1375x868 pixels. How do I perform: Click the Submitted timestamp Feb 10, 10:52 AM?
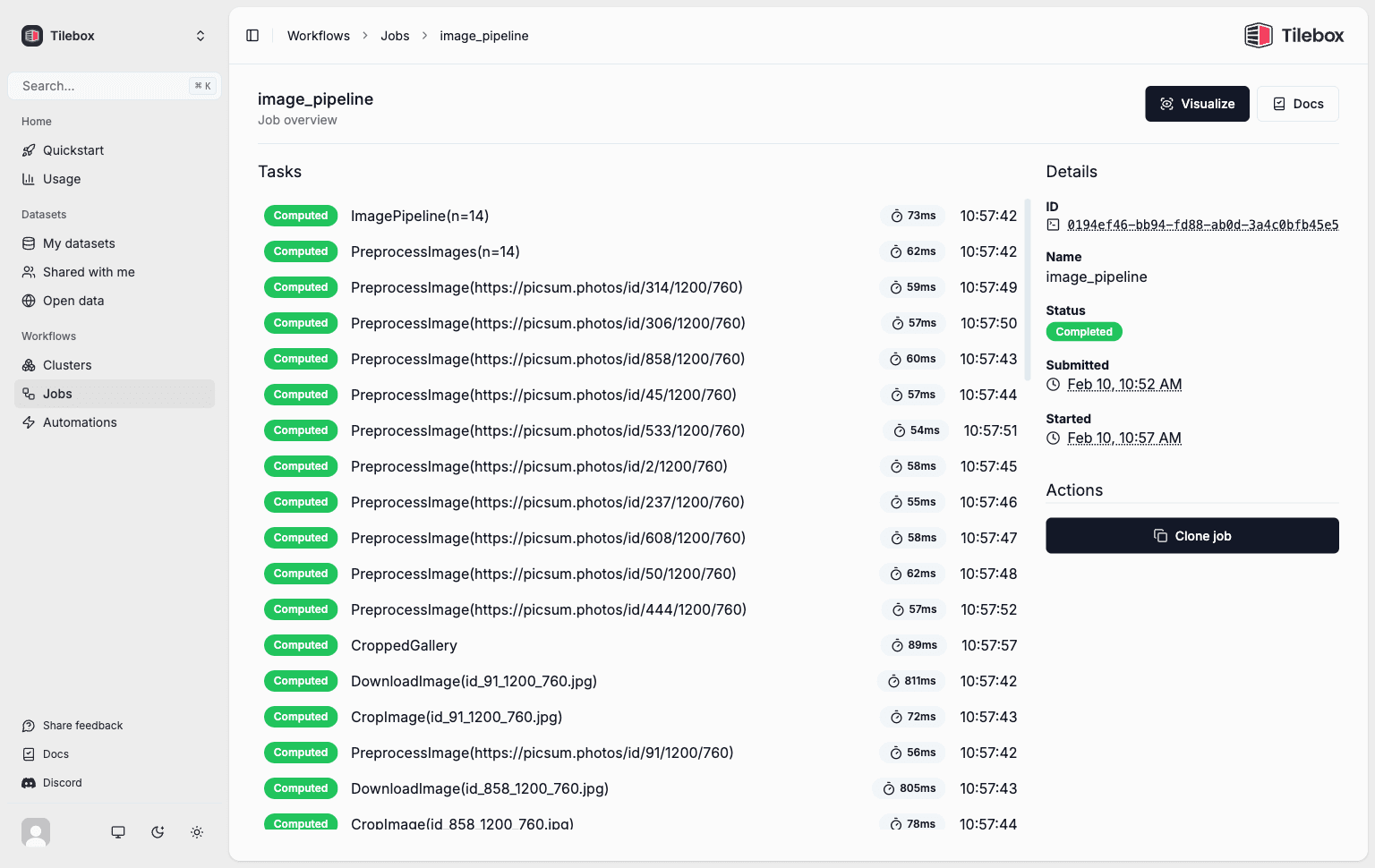1124,385
